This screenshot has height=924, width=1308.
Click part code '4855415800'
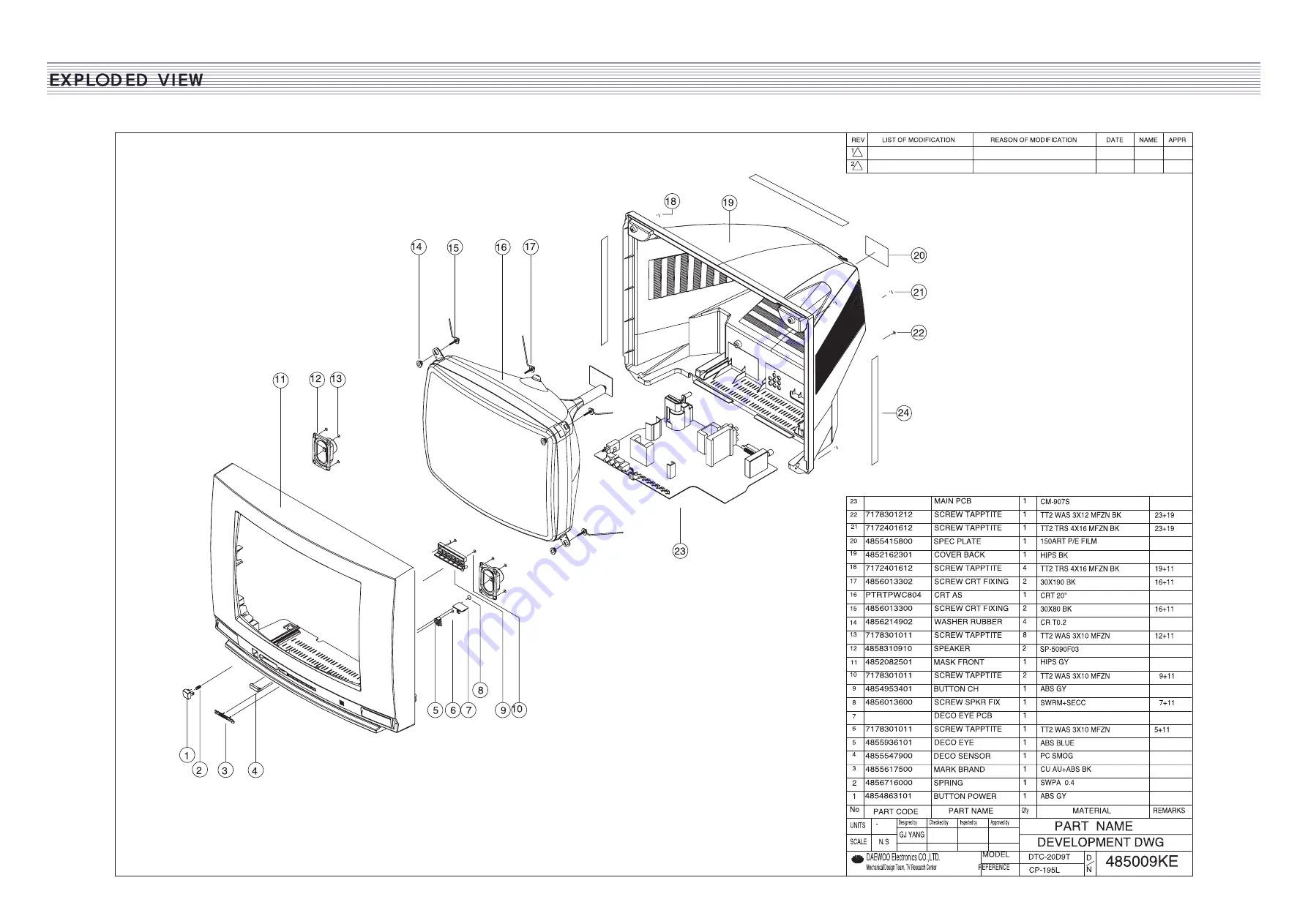(x=889, y=541)
